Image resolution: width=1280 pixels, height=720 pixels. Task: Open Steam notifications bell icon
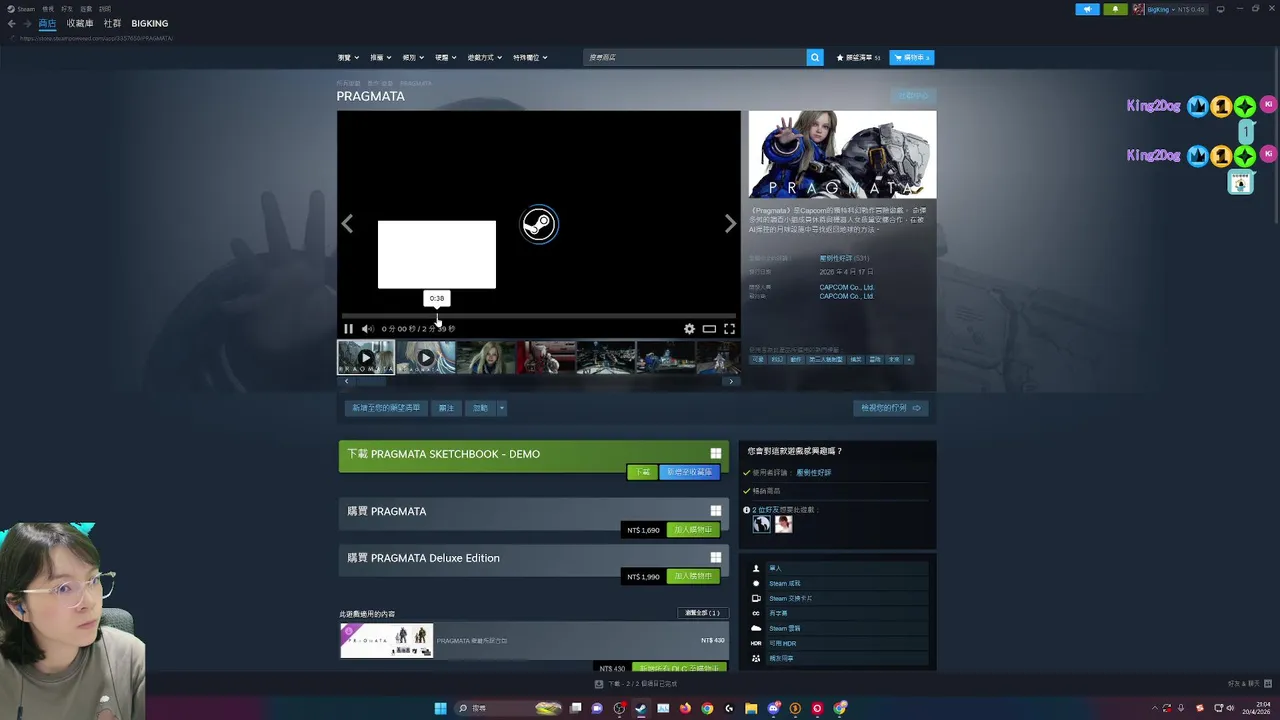1116,9
